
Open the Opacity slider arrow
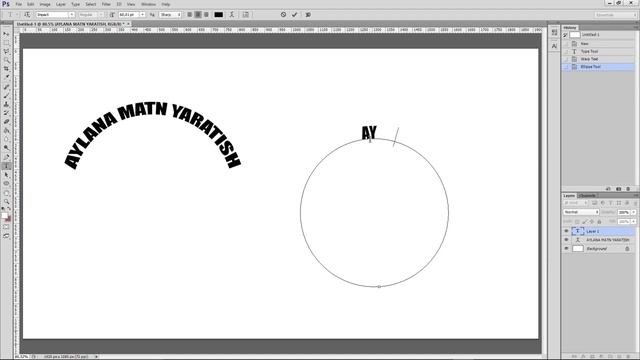click(633, 212)
